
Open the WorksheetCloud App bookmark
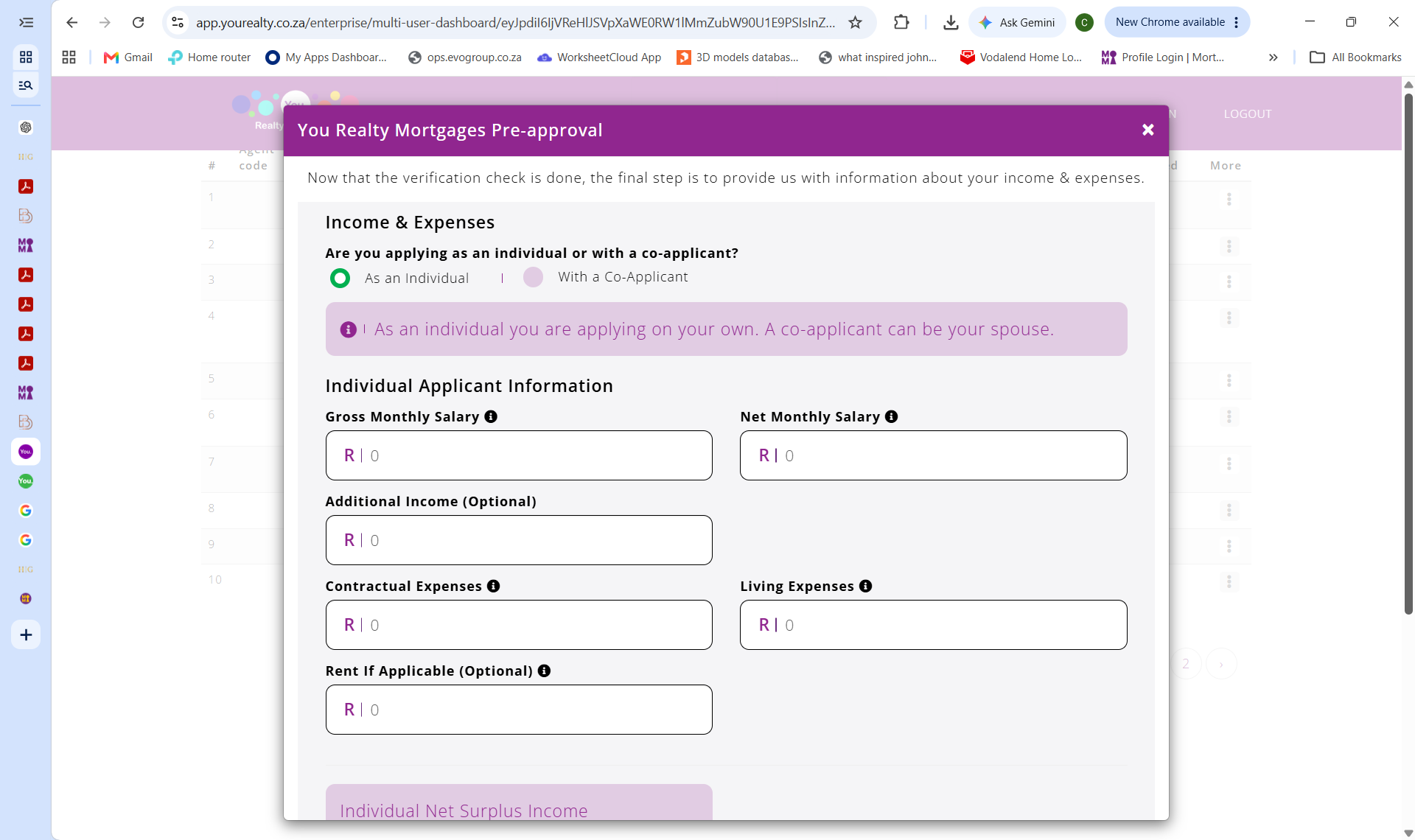(x=599, y=57)
